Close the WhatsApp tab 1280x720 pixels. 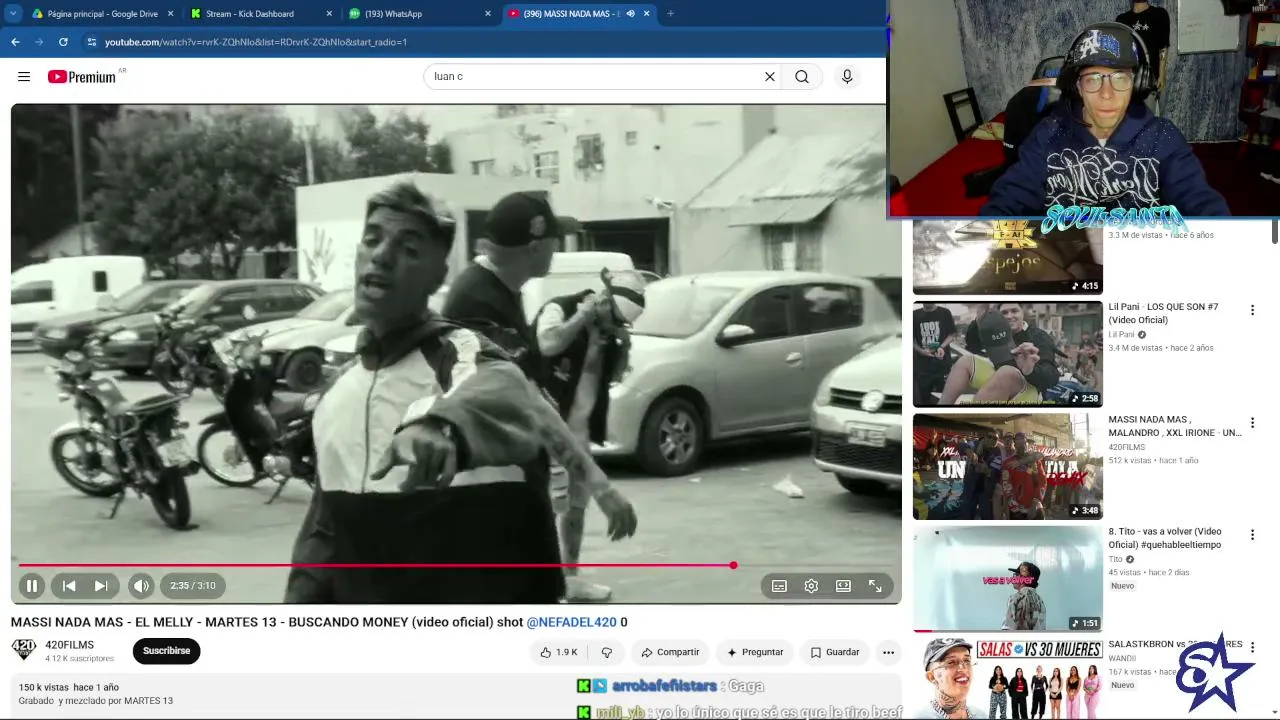pyautogui.click(x=488, y=14)
